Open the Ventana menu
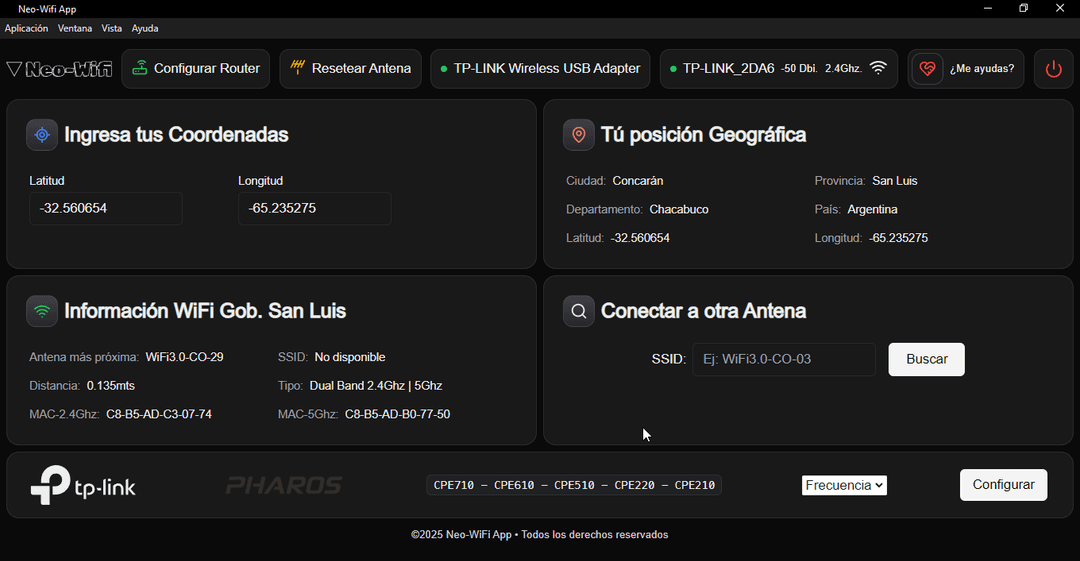The width and height of the screenshot is (1080, 561). 74,28
